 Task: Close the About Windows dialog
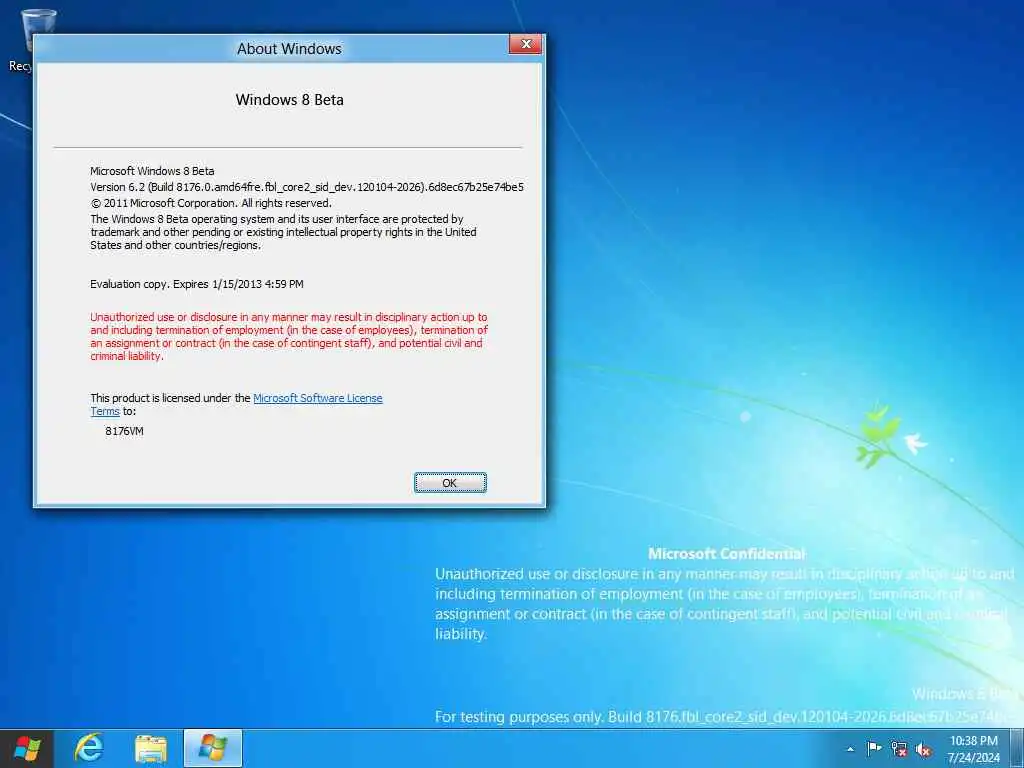click(526, 44)
